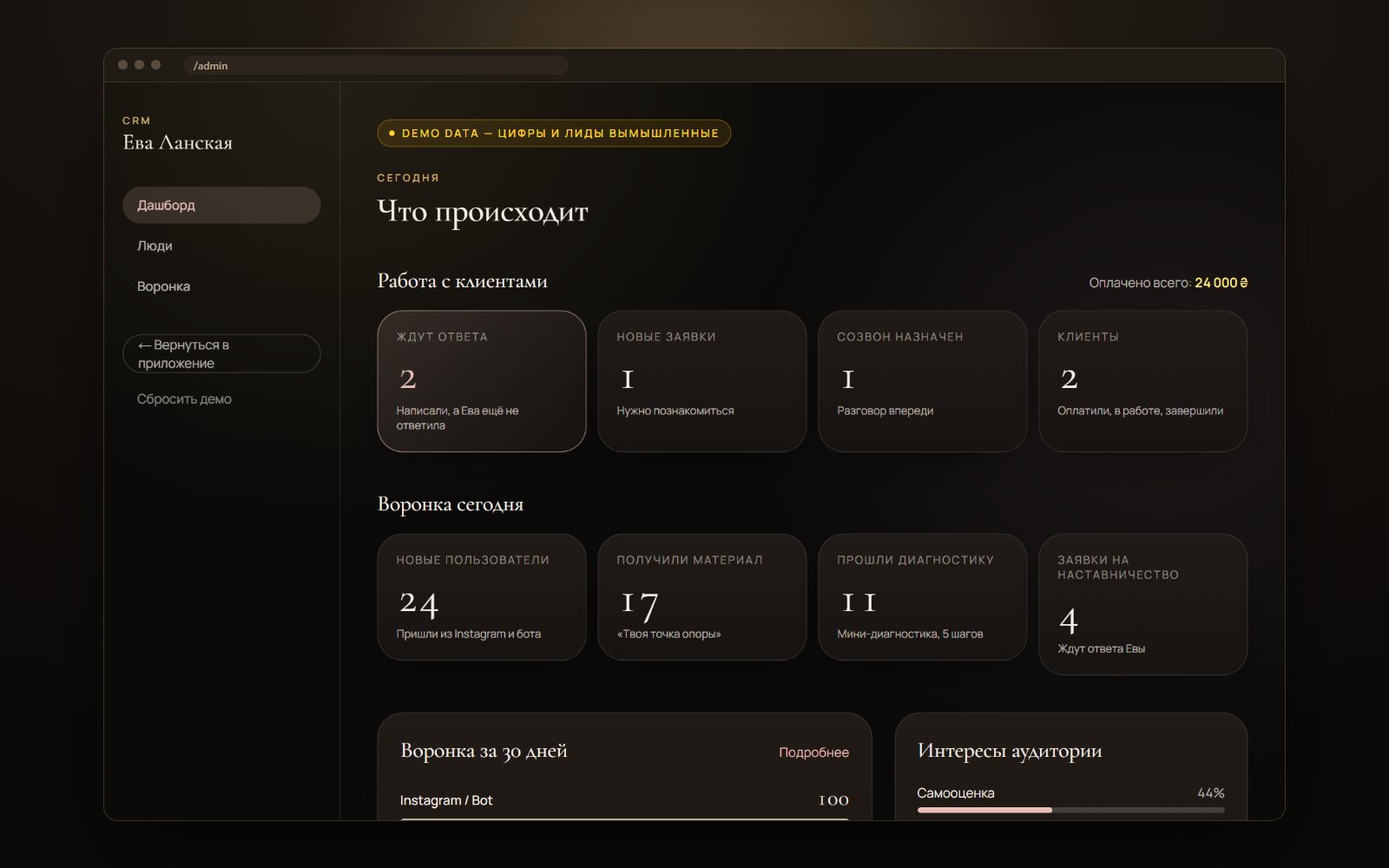The width and height of the screenshot is (1389, 868).
Task: Click the 100 value for Instagram / Bot
Action: click(x=833, y=800)
